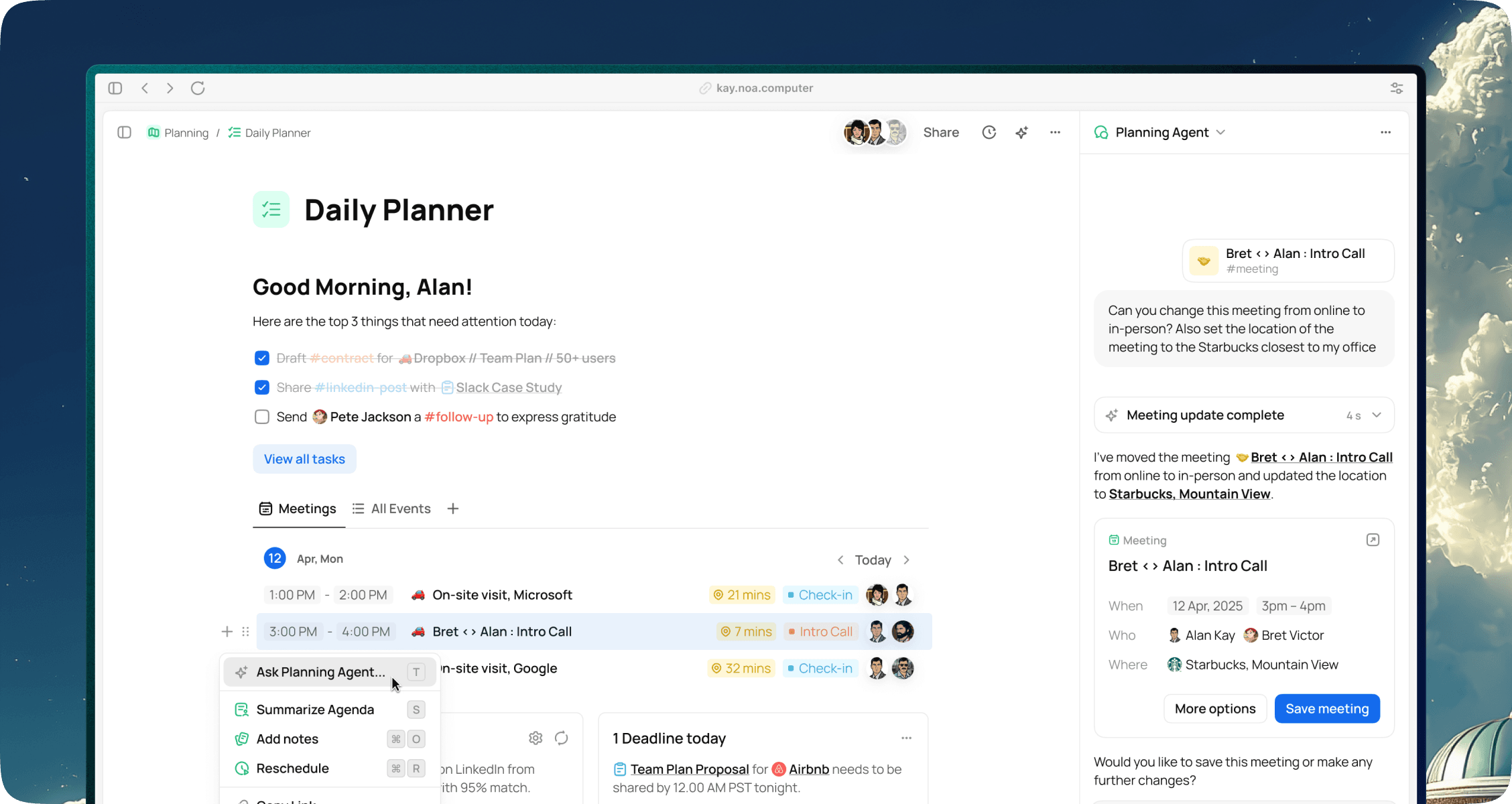Click the AI sparkle icon beside Share
The width and height of the screenshot is (1512, 804).
coord(1021,133)
